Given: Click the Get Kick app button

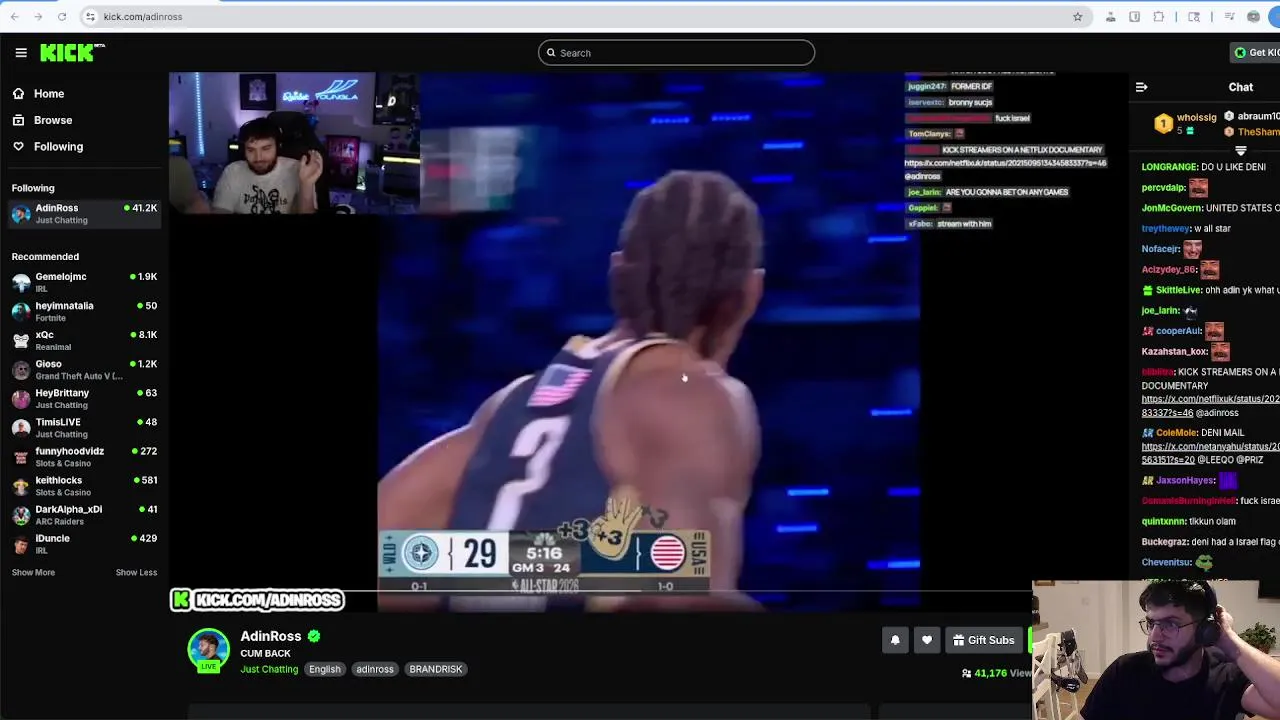Looking at the screenshot, I should (1257, 53).
